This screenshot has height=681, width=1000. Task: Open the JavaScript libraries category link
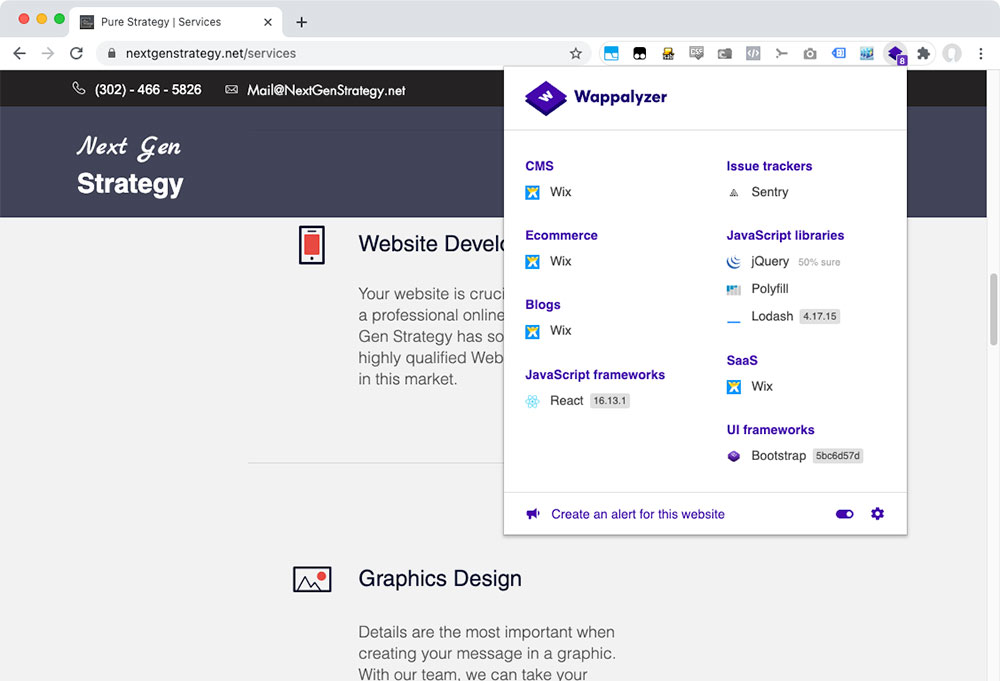click(785, 235)
